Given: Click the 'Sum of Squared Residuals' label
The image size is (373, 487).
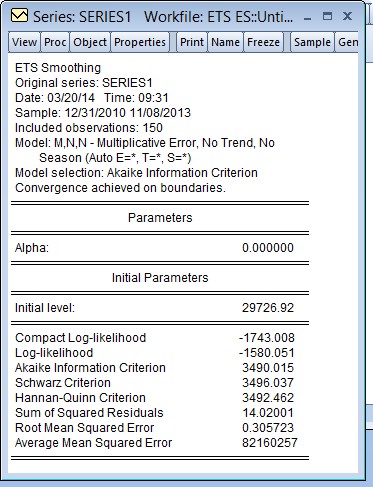Looking at the screenshot, I should point(89,413).
